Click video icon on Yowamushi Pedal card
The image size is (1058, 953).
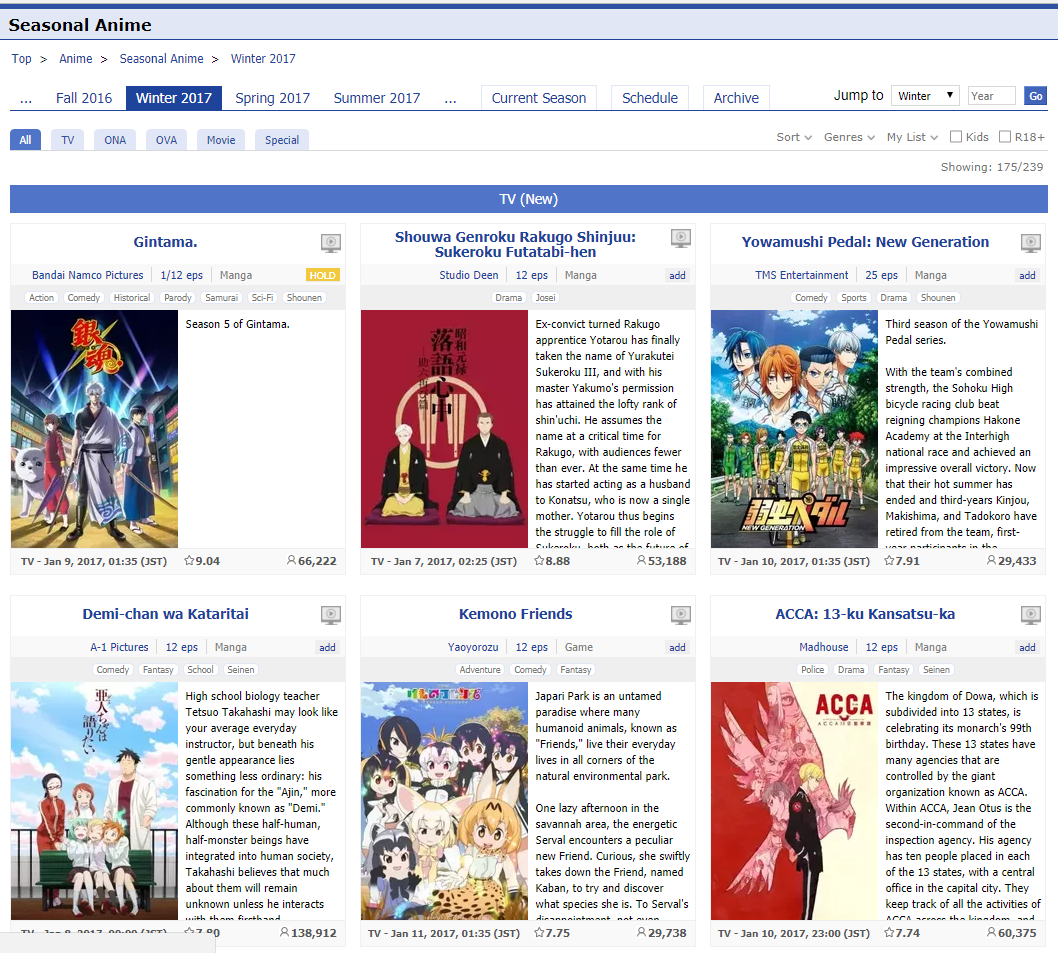1030,242
